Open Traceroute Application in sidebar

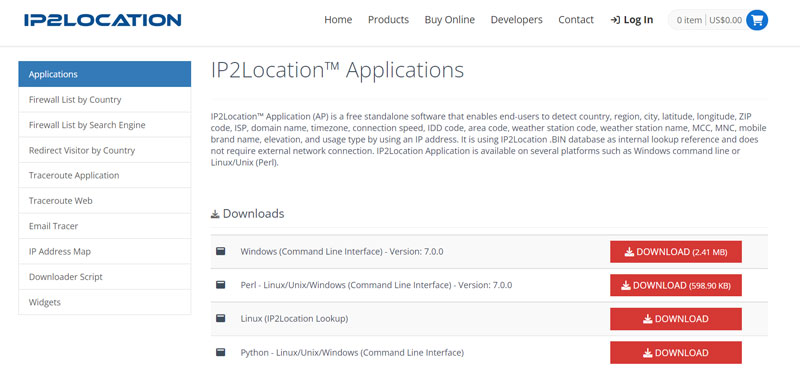[x=105, y=175]
